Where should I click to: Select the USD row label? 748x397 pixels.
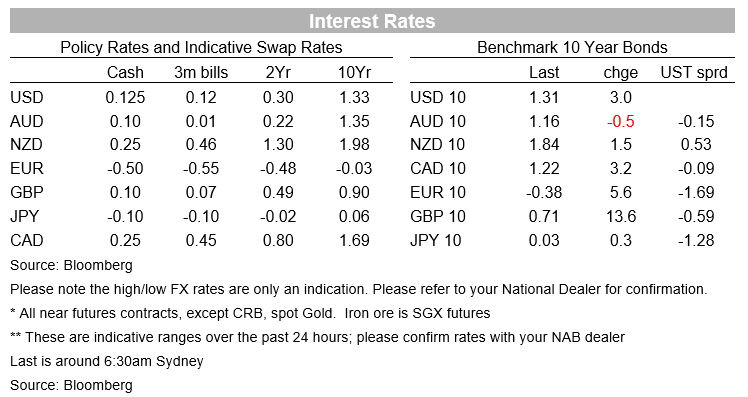(x=27, y=97)
